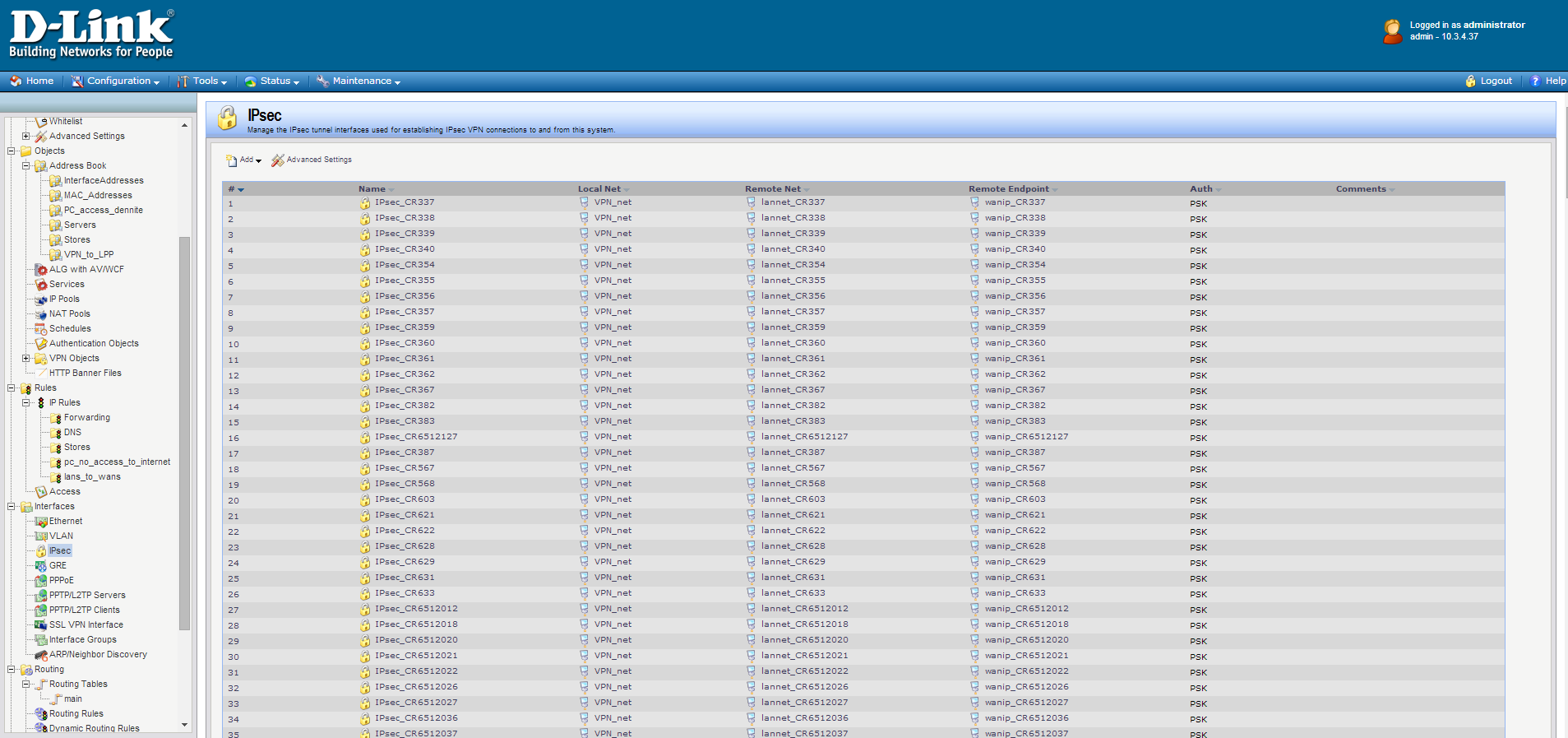Click the sidebar scroll down arrow
The width and height of the screenshot is (1568, 738).
(x=184, y=725)
